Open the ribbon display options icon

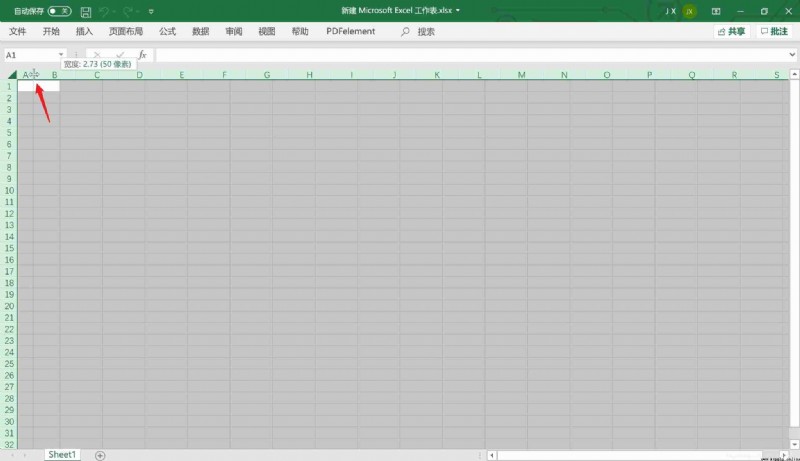coord(716,11)
